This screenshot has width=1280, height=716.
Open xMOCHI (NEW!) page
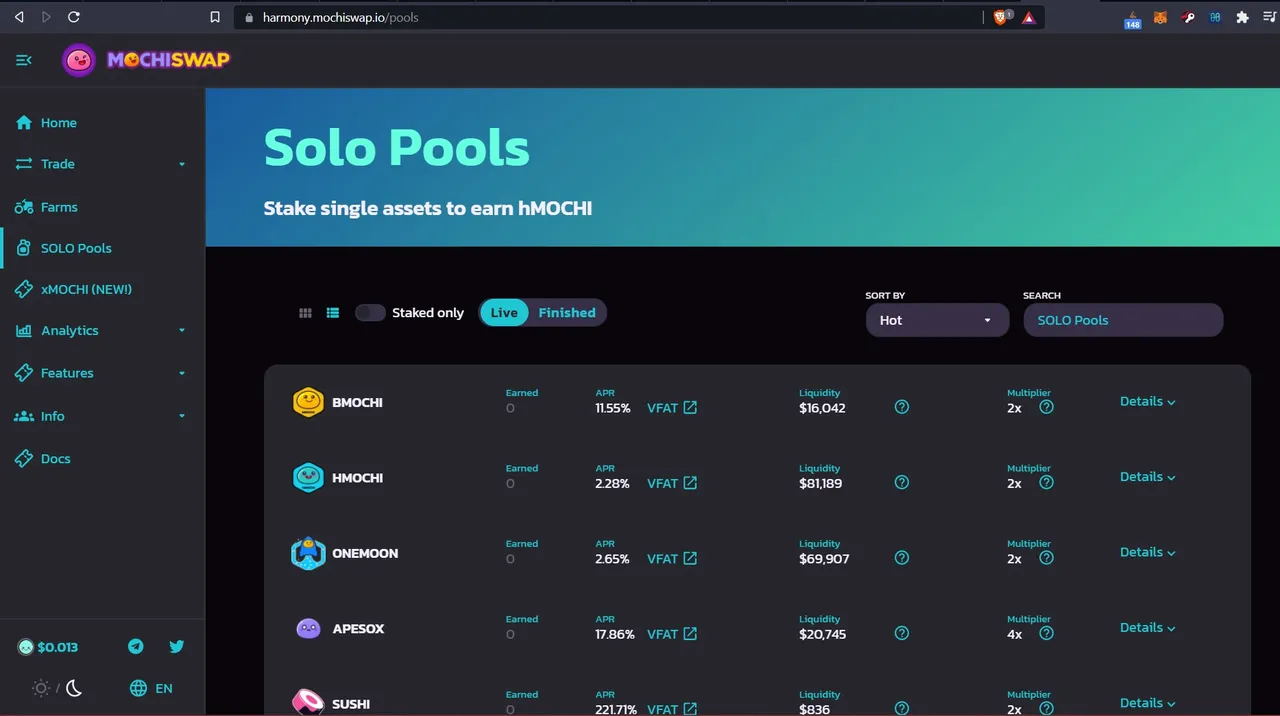(x=86, y=289)
